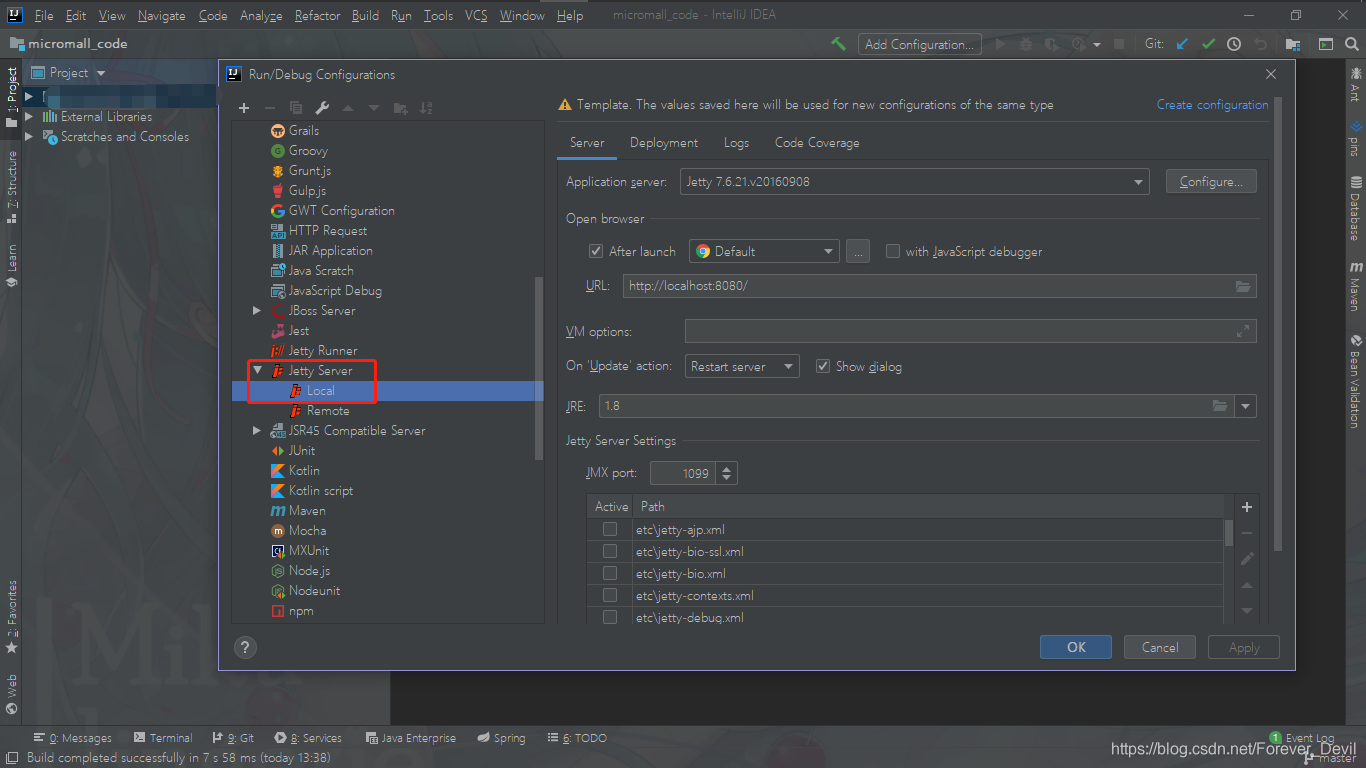Click the copy configuration icon
1366x768 pixels.
pyautogui.click(x=296, y=108)
